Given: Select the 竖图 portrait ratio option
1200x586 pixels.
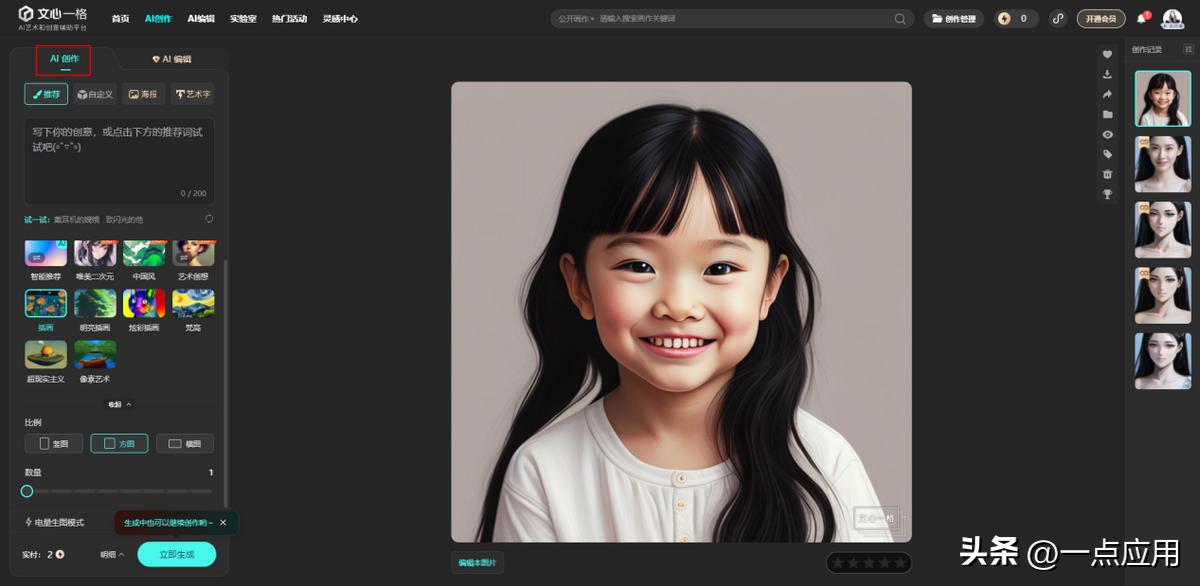Looking at the screenshot, I should (53, 443).
